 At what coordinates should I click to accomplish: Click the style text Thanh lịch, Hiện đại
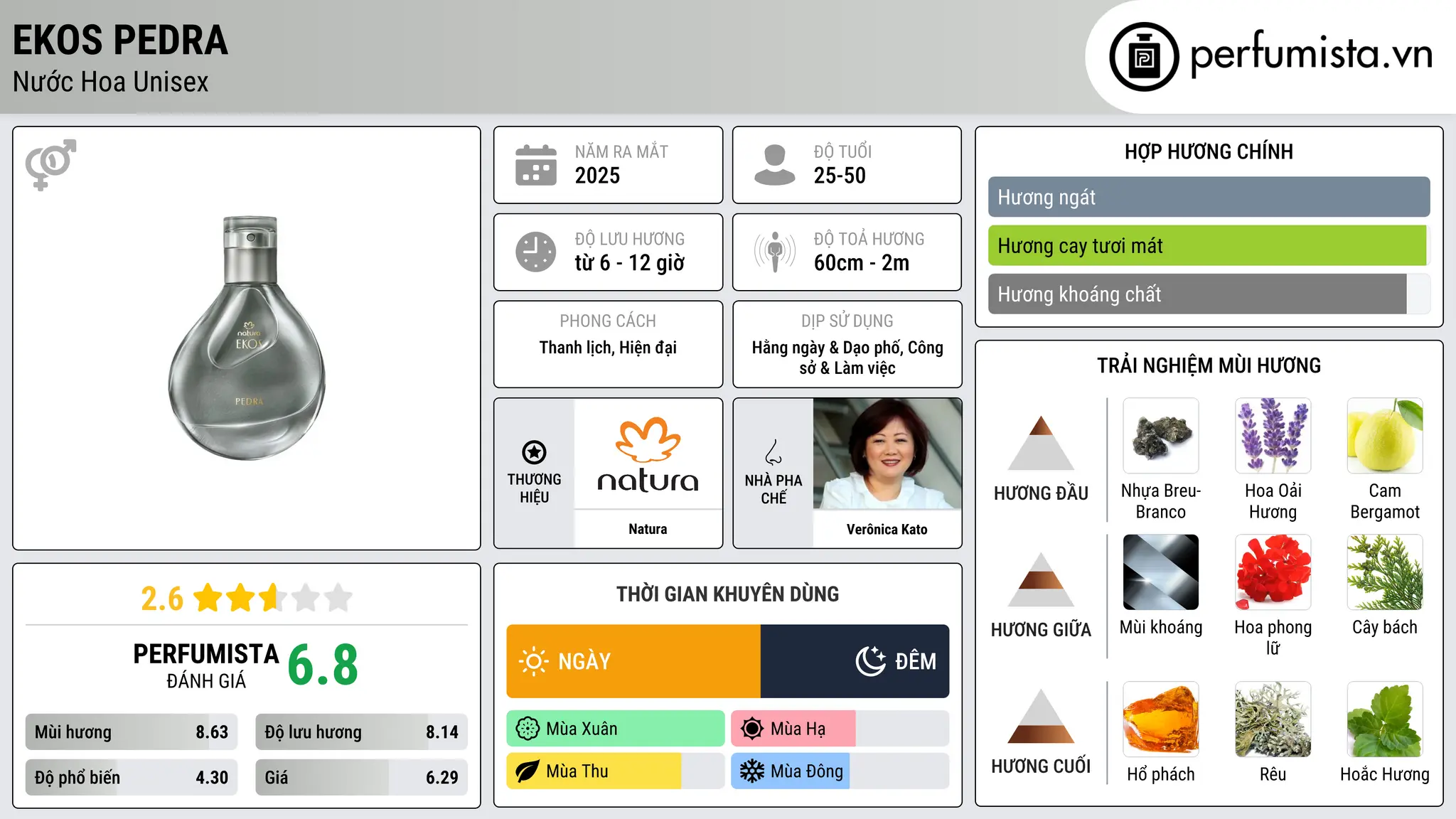coord(608,348)
